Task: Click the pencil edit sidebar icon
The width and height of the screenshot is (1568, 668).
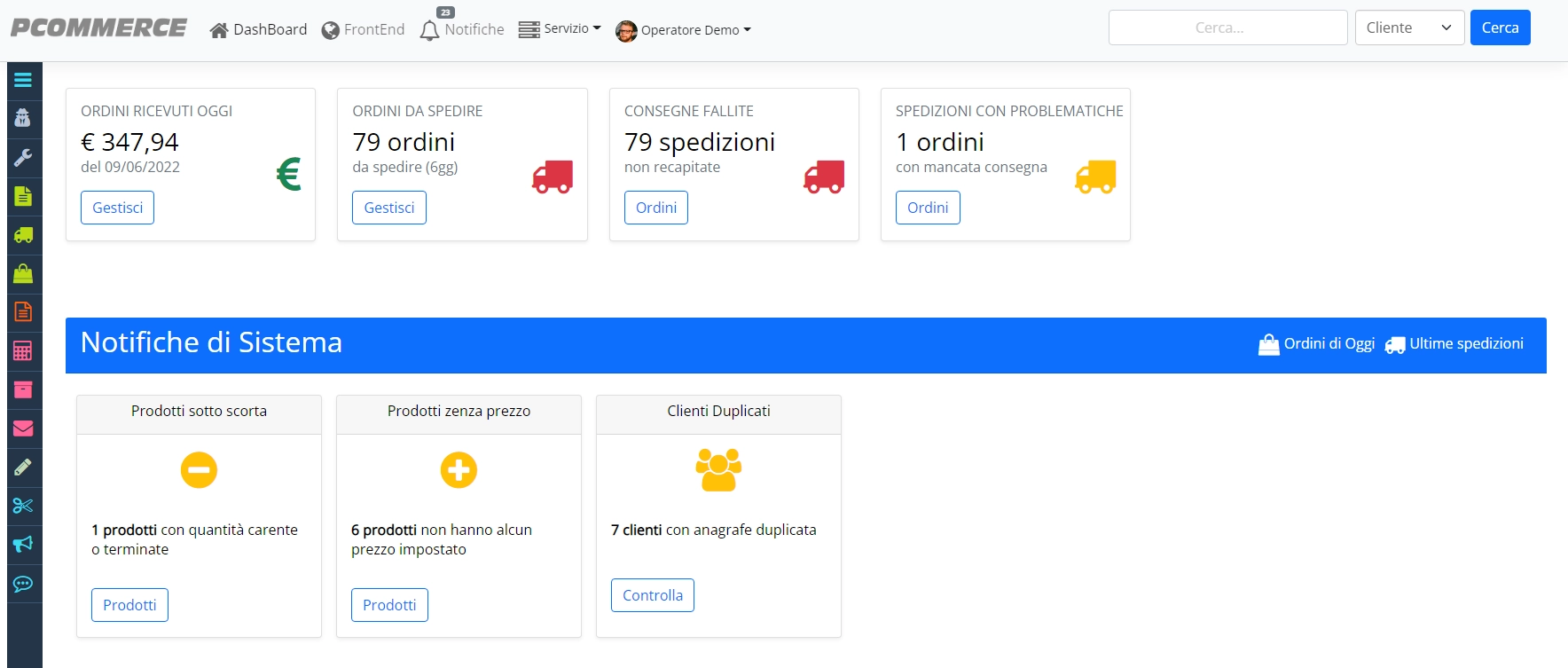Action: [23, 467]
